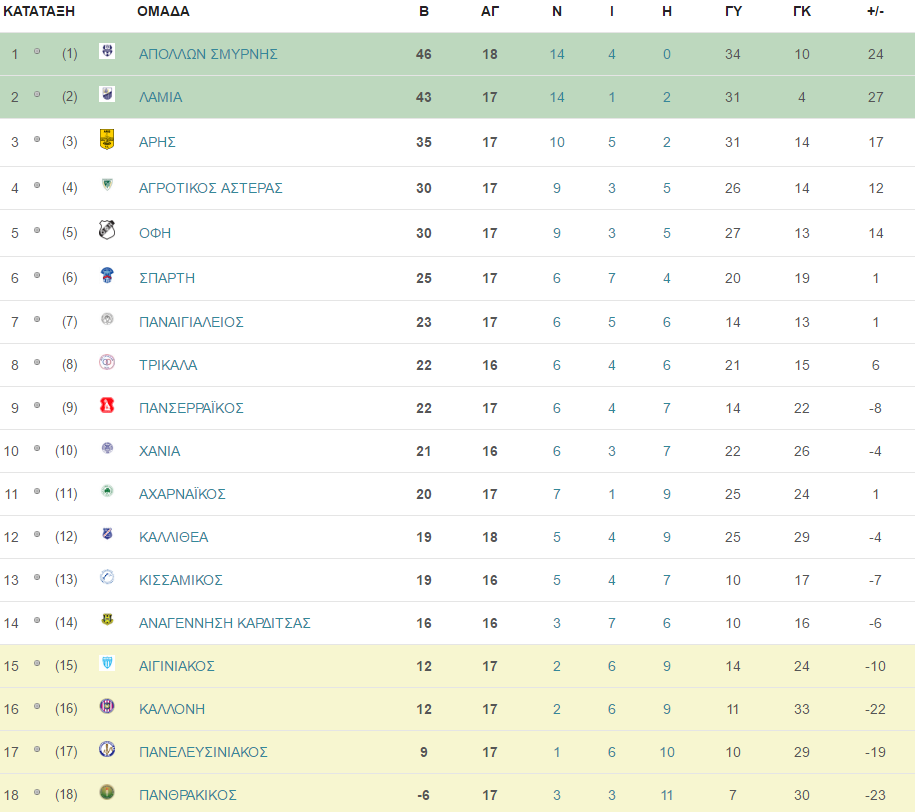This screenshot has height=812, width=917.
Task: Open the ΑΝΑΓΕΝΝΗΣΗ ΚΑΡΔΙΤΣΑΣ team link
Action: [x=225, y=623]
